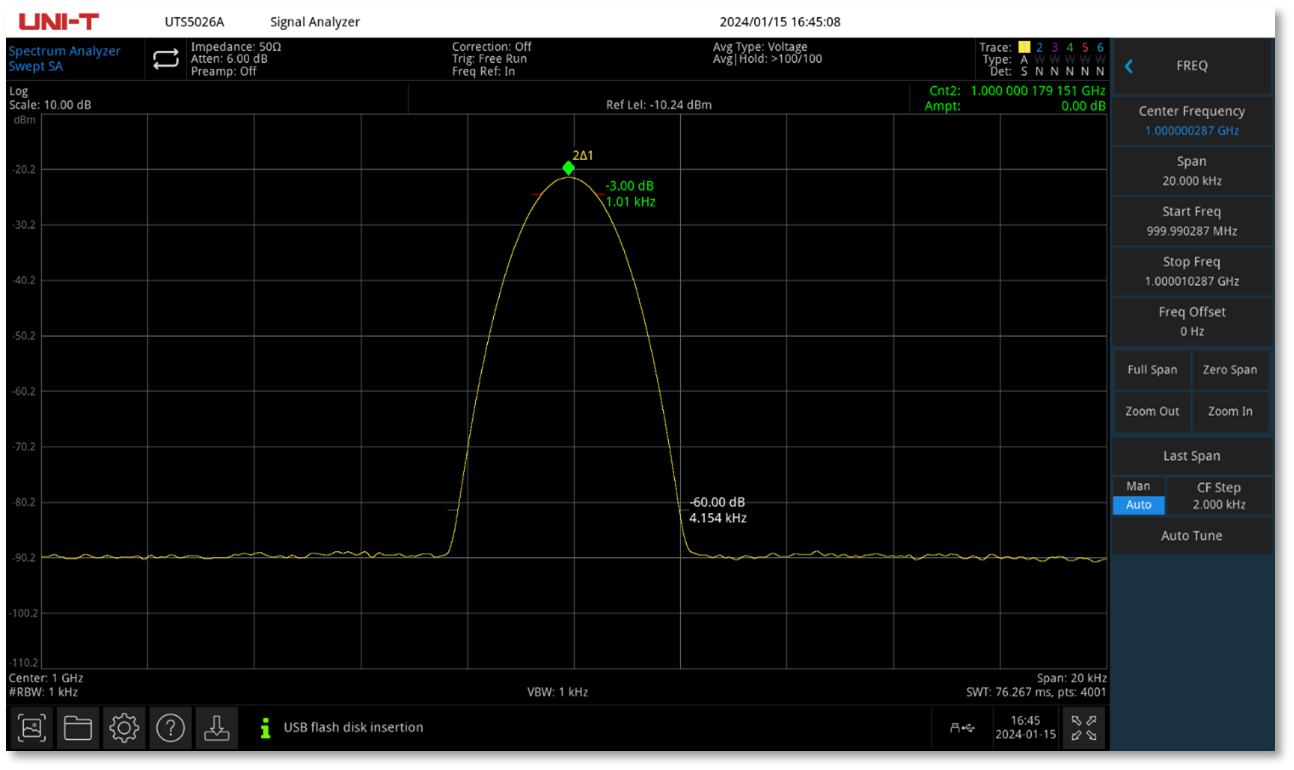
Task: Click the save/download icon
Action: 216,728
